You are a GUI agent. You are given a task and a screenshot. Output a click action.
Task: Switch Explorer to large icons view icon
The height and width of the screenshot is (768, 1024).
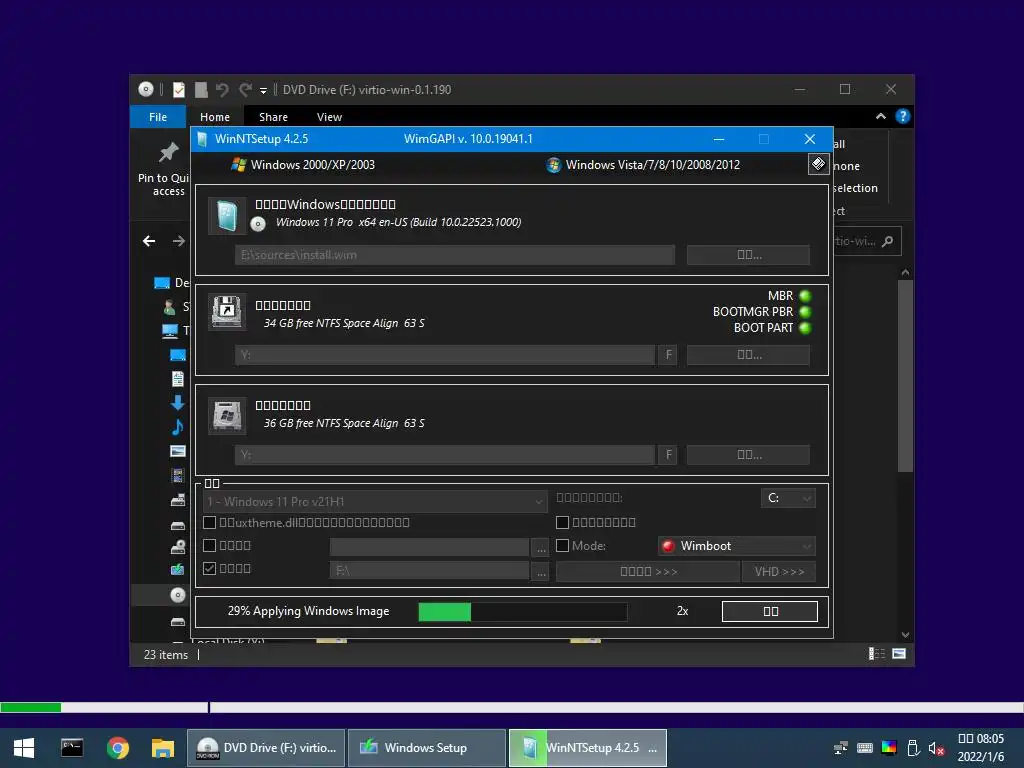point(899,654)
